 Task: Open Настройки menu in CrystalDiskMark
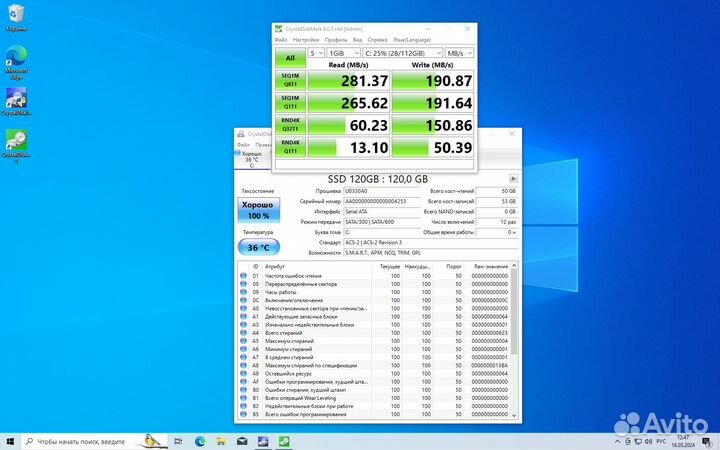[x=306, y=40]
